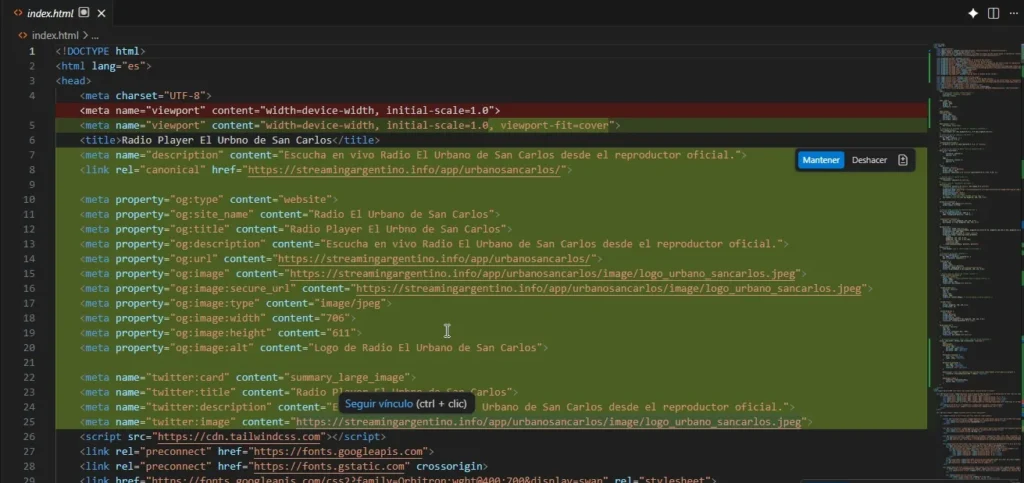Split the editor with the split icon
This screenshot has height=483, width=1024.
(x=993, y=13)
